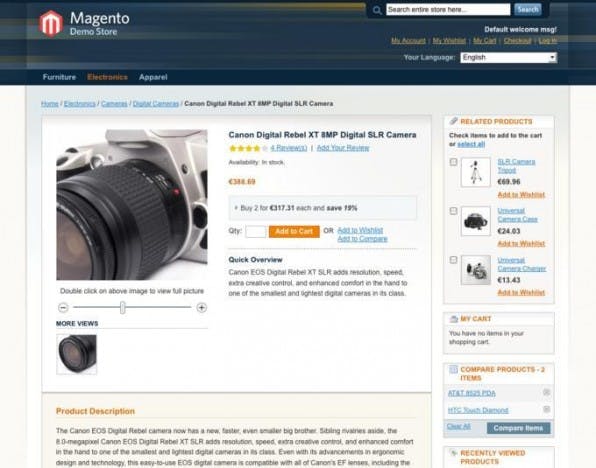Image resolution: width=596 pixels, height=468 pixels.
Task: Go to Home breadcrumb
Action: (50, 104)
